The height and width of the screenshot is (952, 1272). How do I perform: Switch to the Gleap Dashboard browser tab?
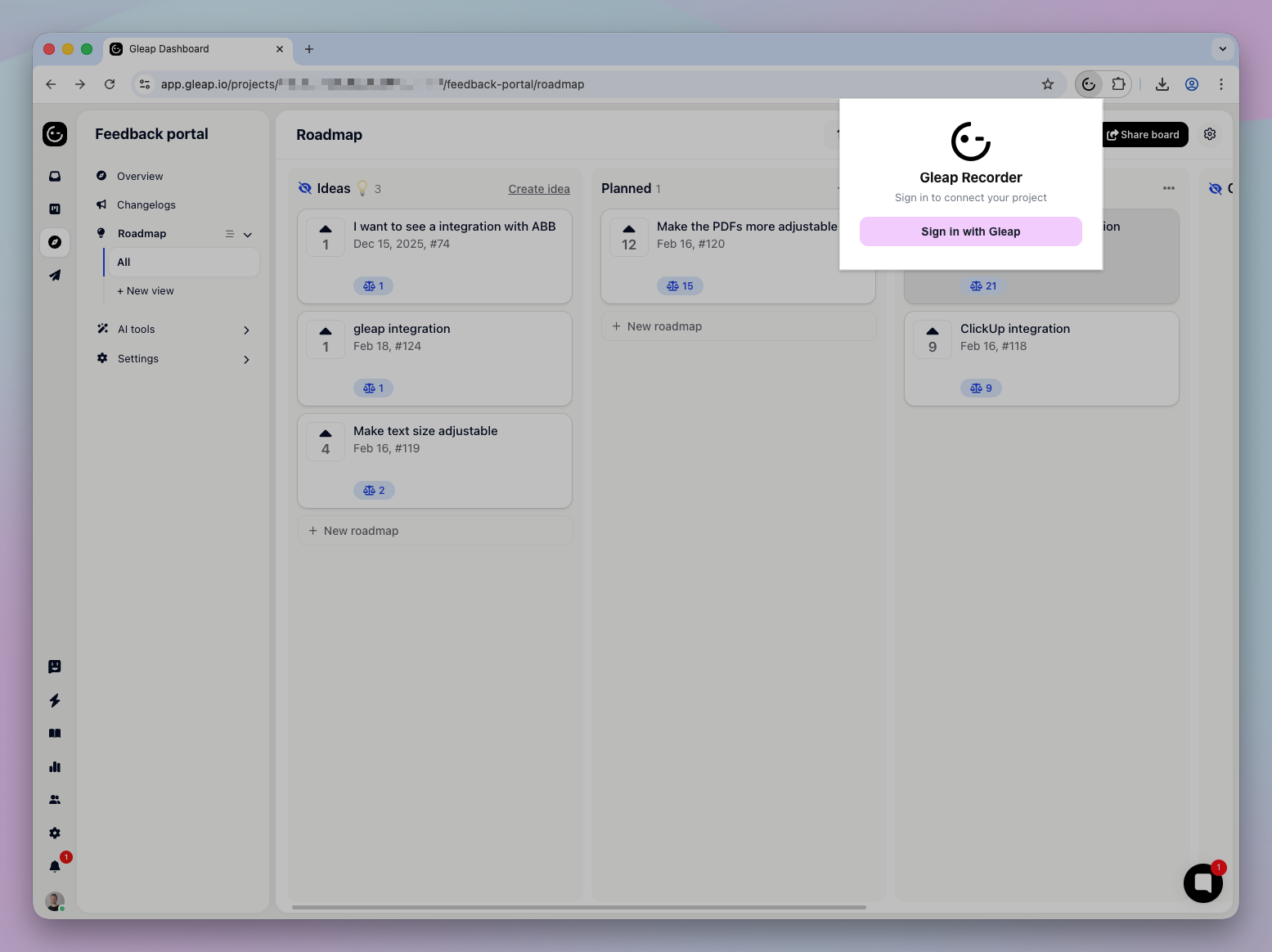coord(198,49)
